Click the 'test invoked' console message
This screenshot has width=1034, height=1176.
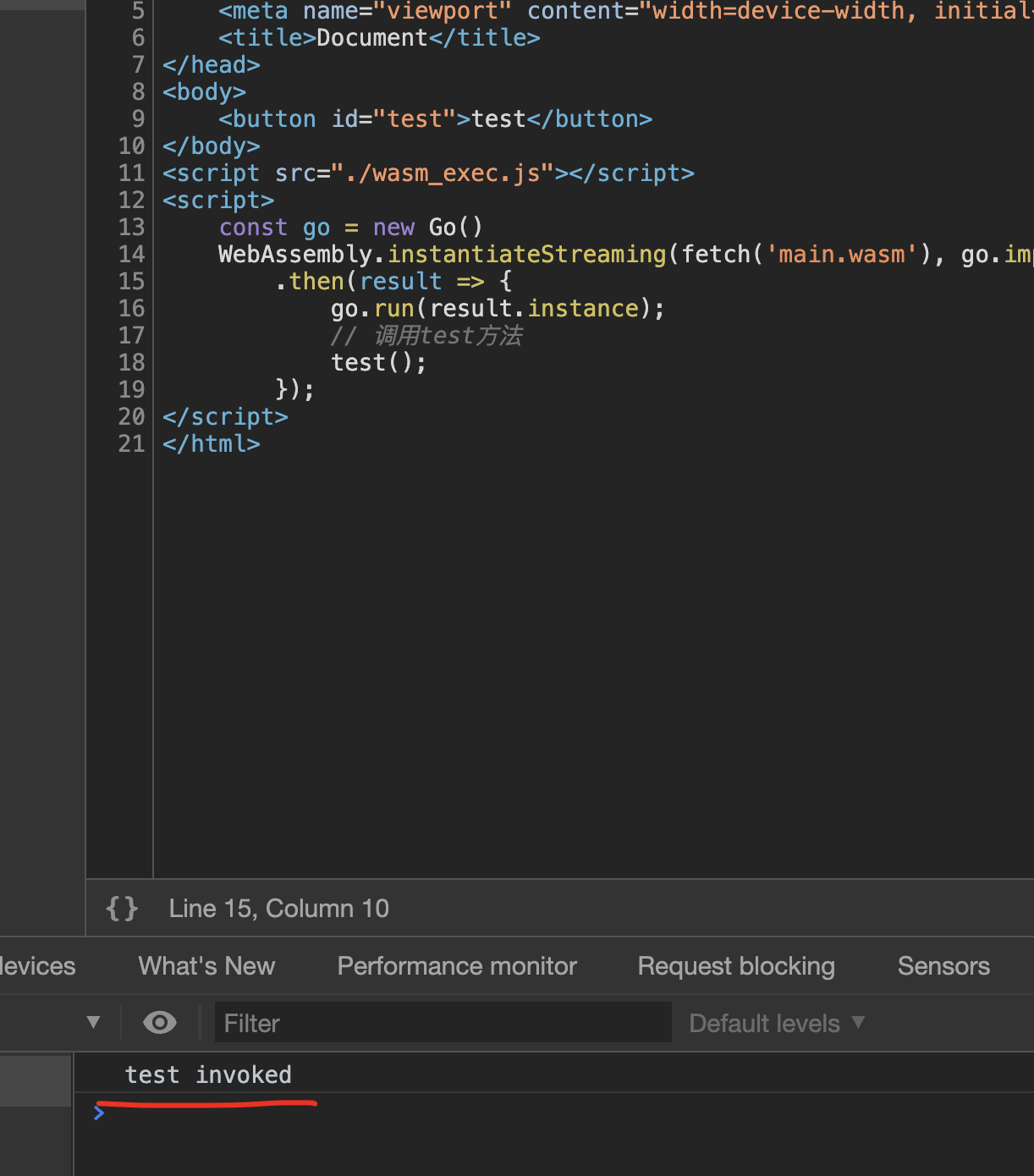click(x=208, y=1074)
